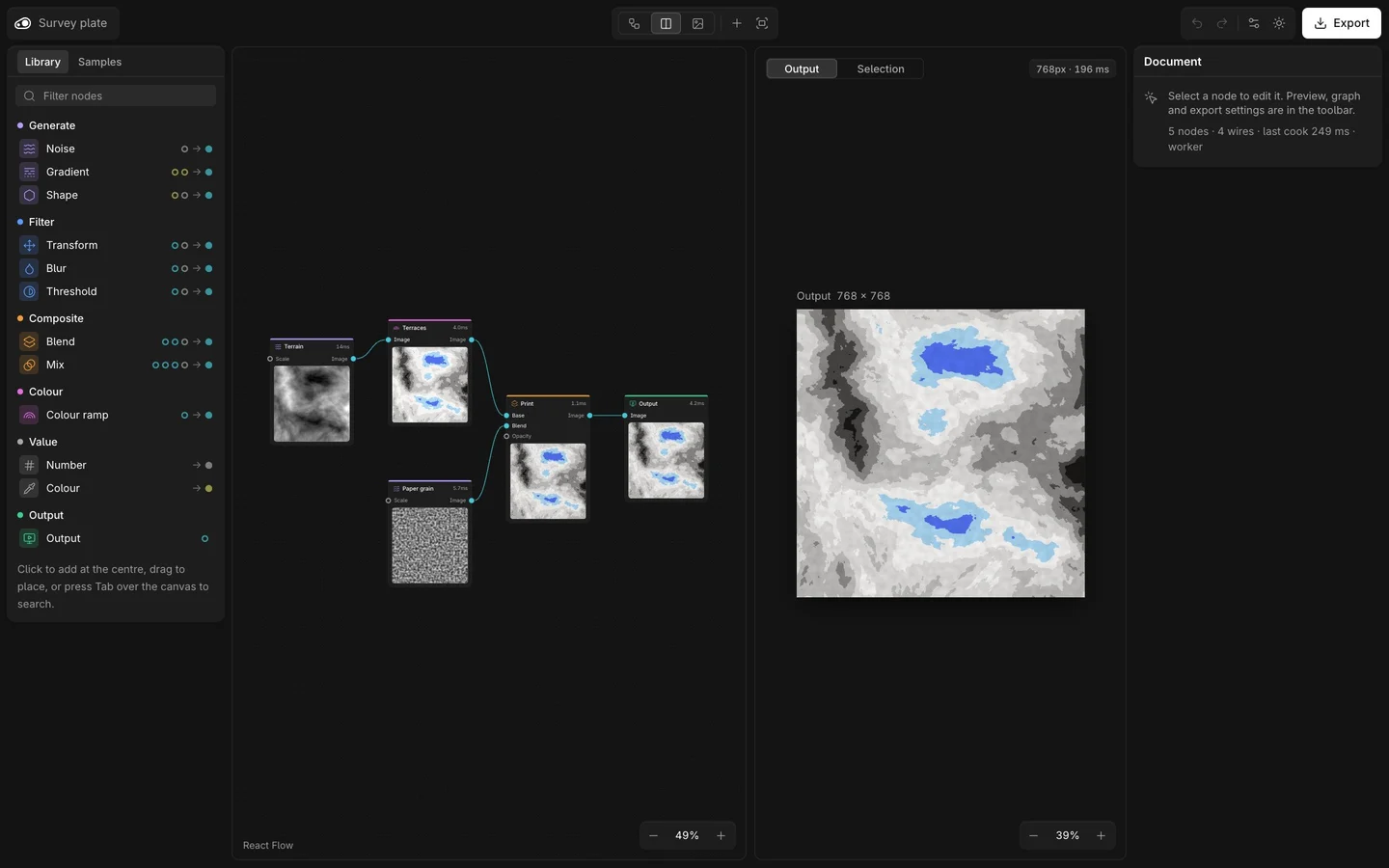Screen dimensions: 1389x868
Task: Click the Colour category heading
Action: click(45, 392)
